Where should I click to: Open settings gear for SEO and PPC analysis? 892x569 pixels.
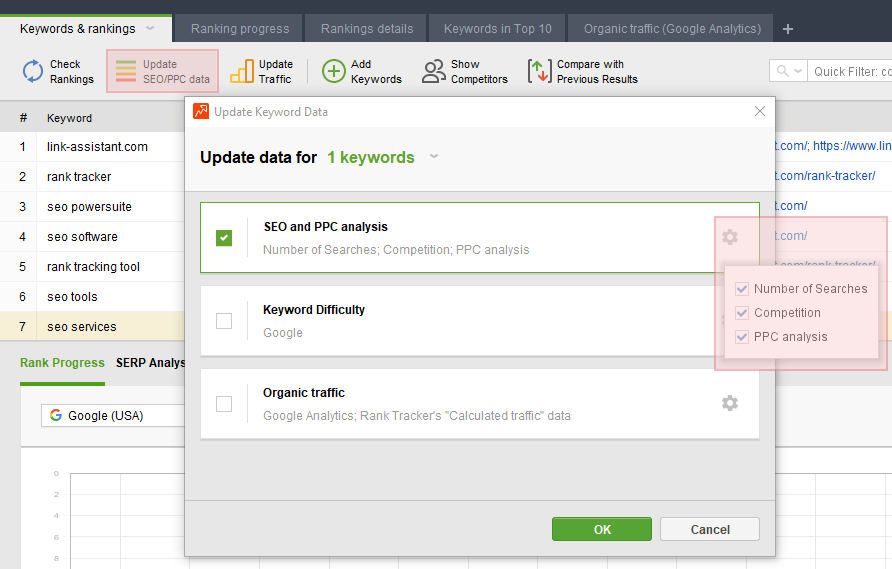click(x=730, y=237)
